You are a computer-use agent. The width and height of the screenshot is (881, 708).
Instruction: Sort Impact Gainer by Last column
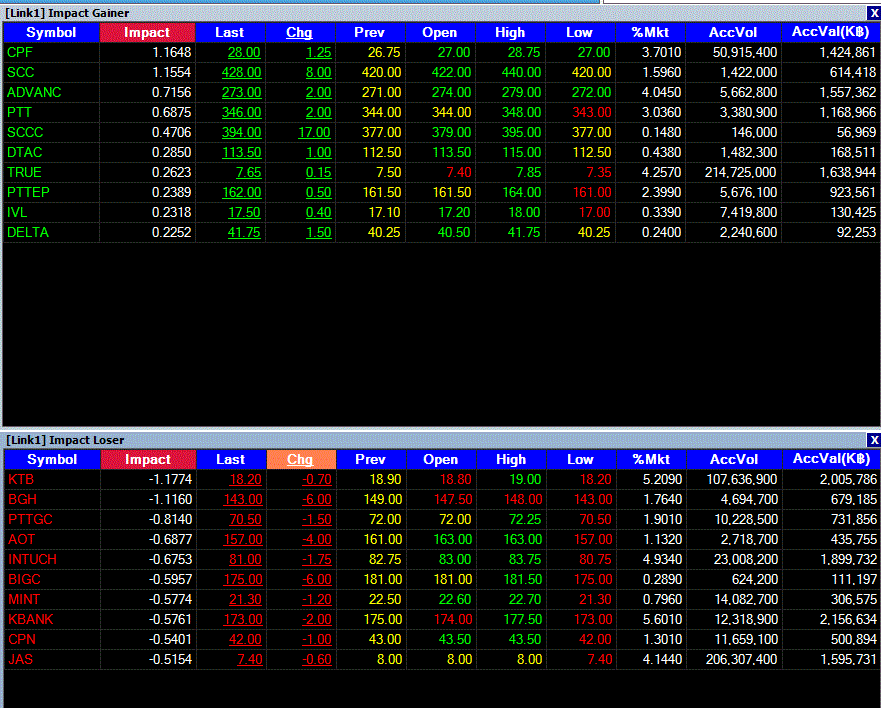[230, 33]
